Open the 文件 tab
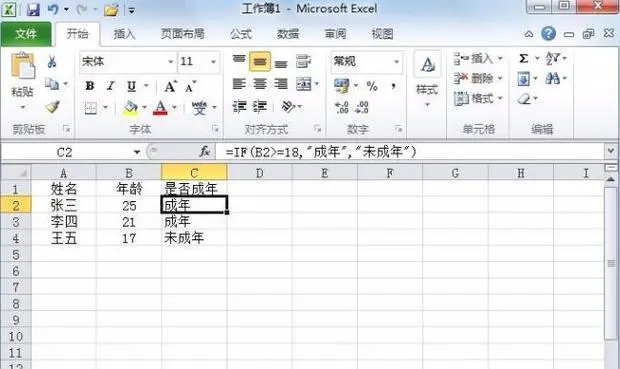This screenshot has width=620, height=369. pos(26,34)
